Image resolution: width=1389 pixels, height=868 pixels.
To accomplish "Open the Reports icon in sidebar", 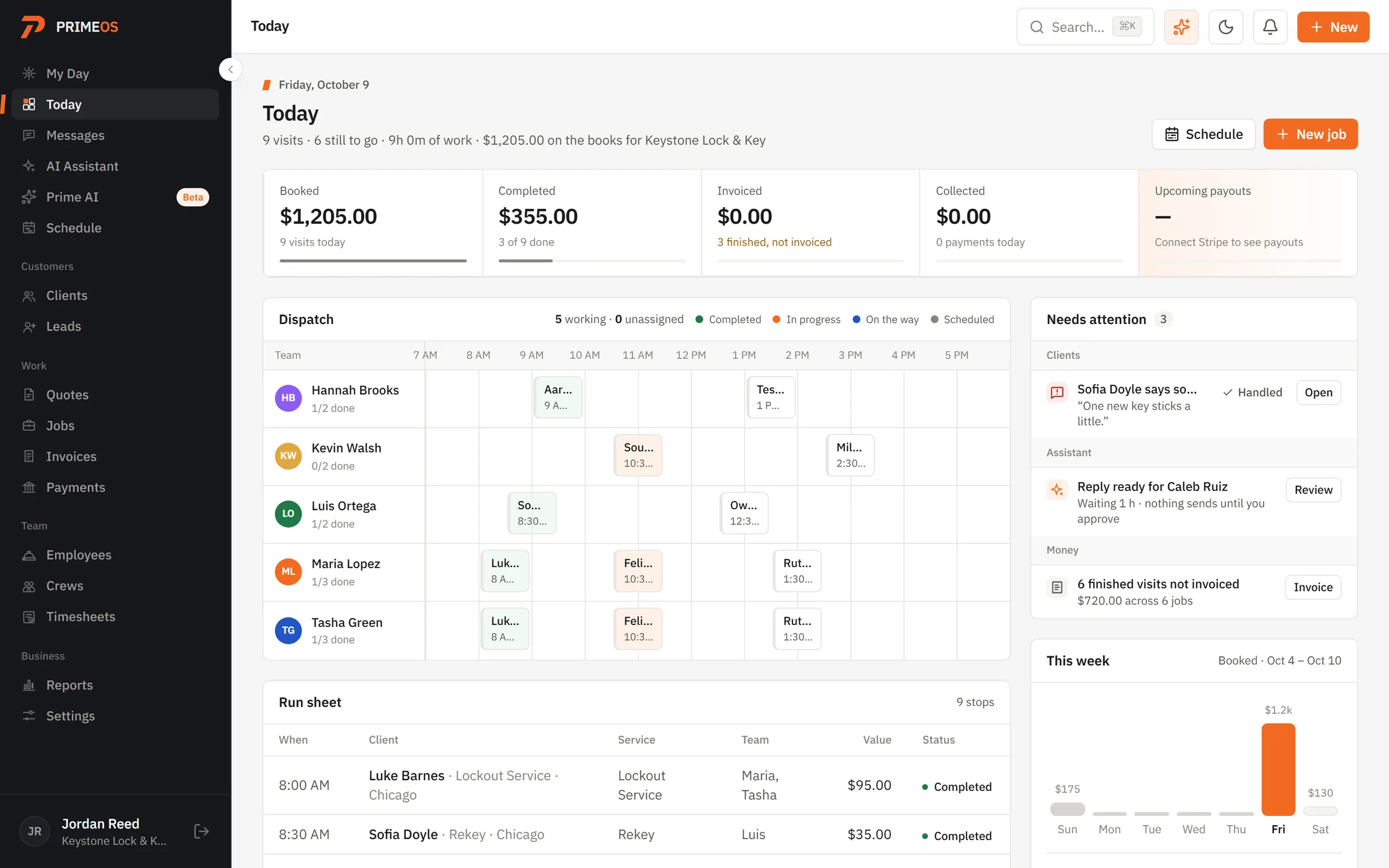I will [29, 685].
